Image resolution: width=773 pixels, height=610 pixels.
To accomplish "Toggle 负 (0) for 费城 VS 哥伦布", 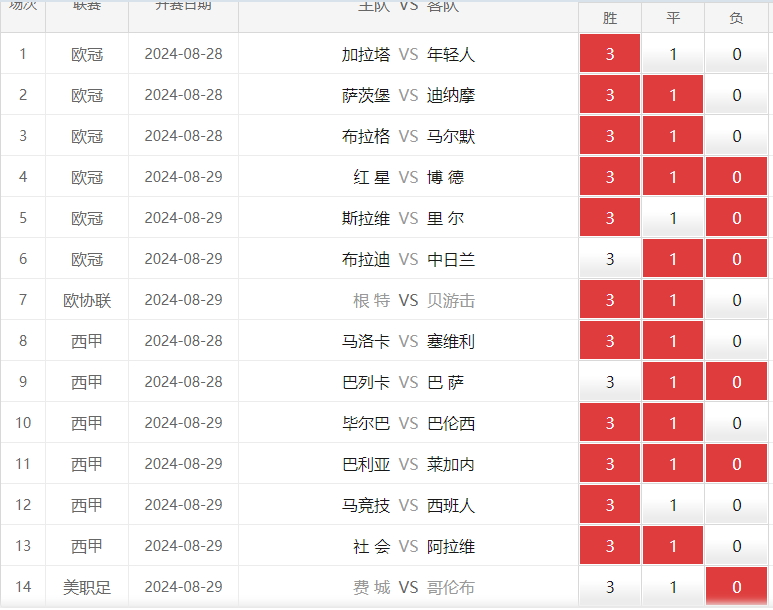I will pyautogui.click(x=737, y=585).
